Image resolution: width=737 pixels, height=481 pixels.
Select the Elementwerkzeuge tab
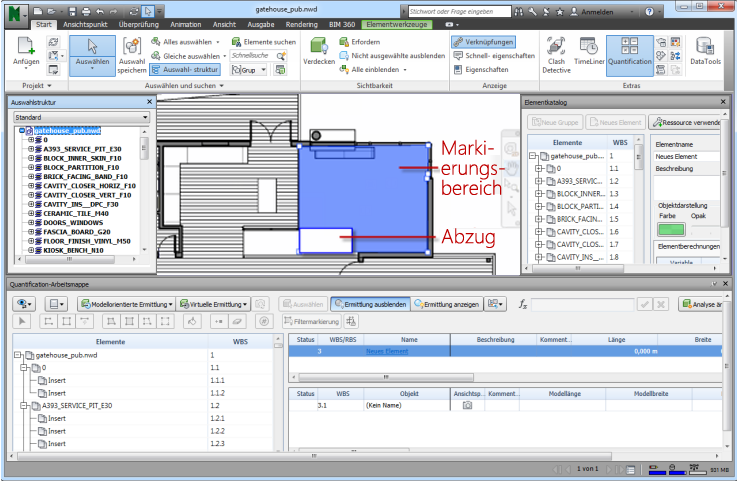click(x=397, y=24)
